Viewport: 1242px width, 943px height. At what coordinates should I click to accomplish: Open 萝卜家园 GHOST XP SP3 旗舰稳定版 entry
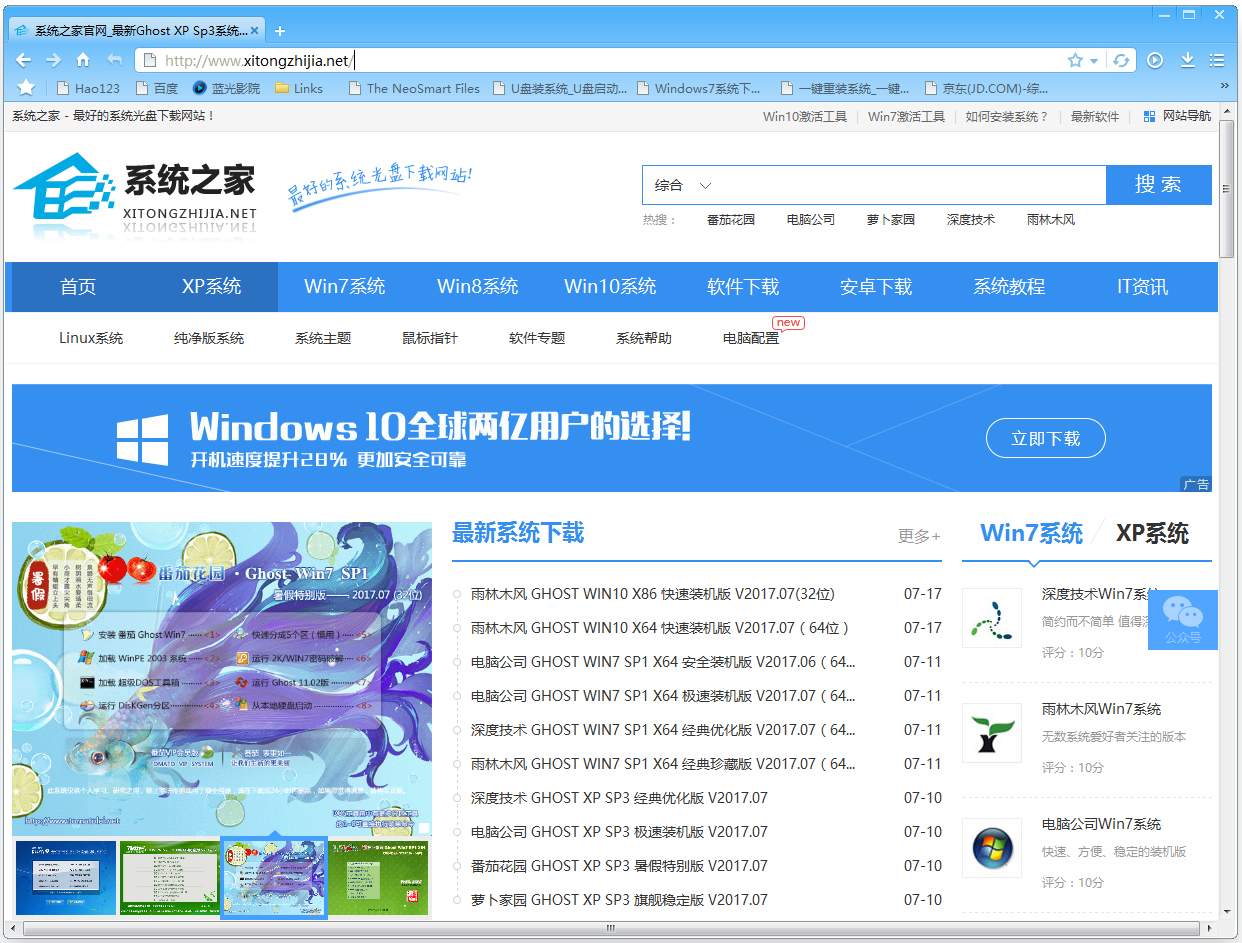point(619,900)
